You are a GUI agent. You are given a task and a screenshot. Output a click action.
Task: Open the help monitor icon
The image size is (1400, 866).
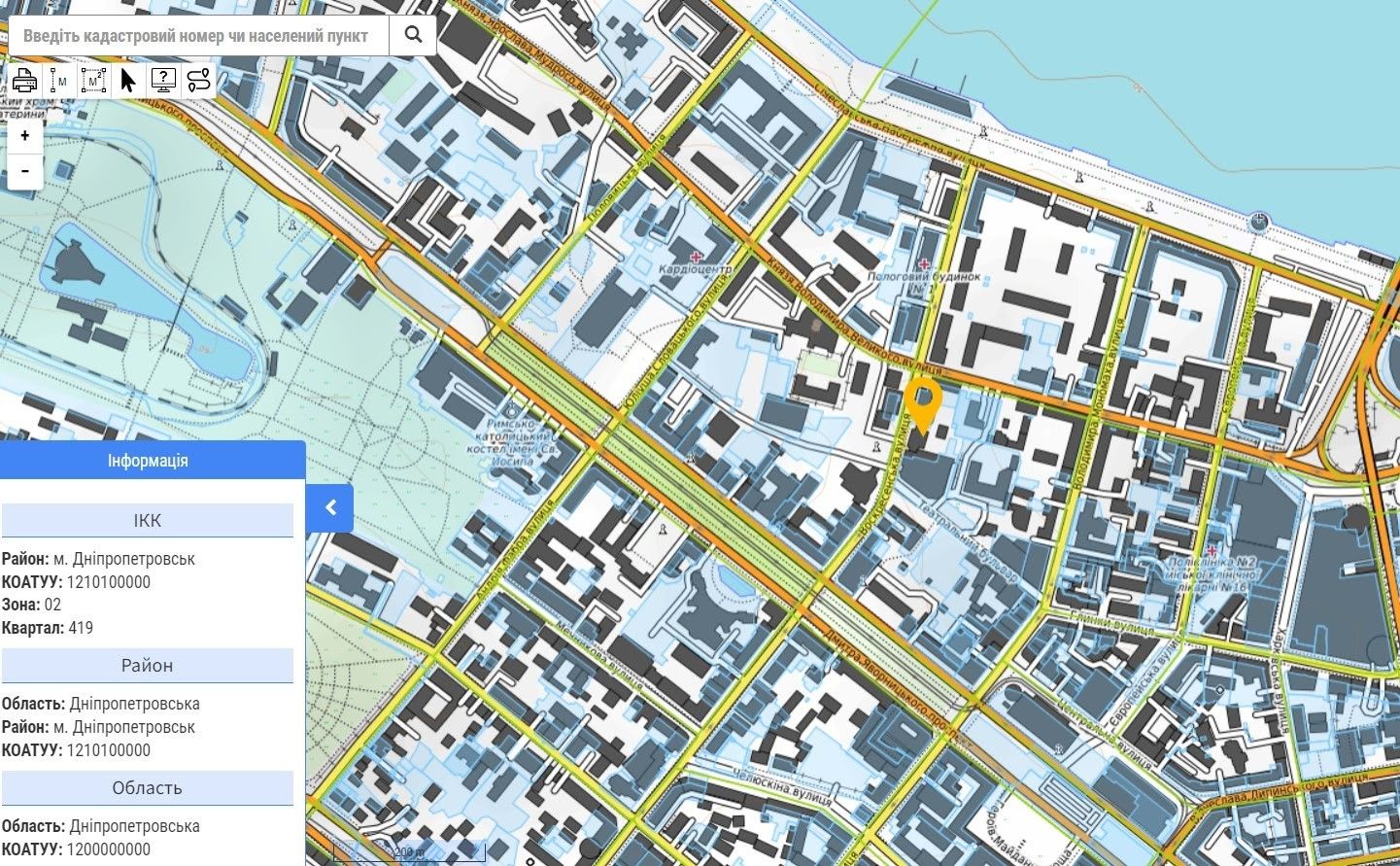(x=163, y=81)
